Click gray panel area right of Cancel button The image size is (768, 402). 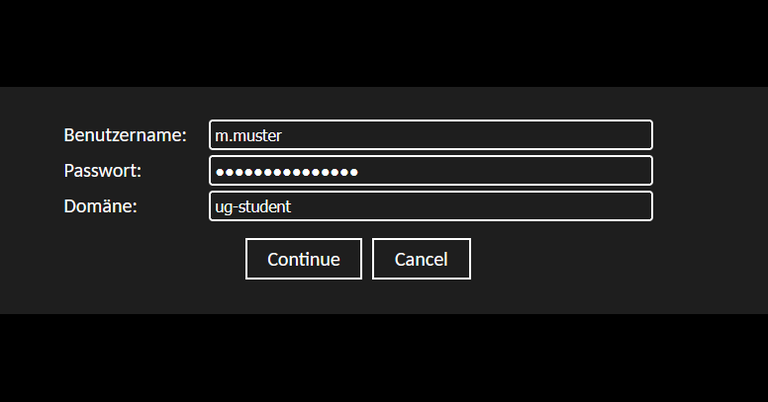point(580,260)
